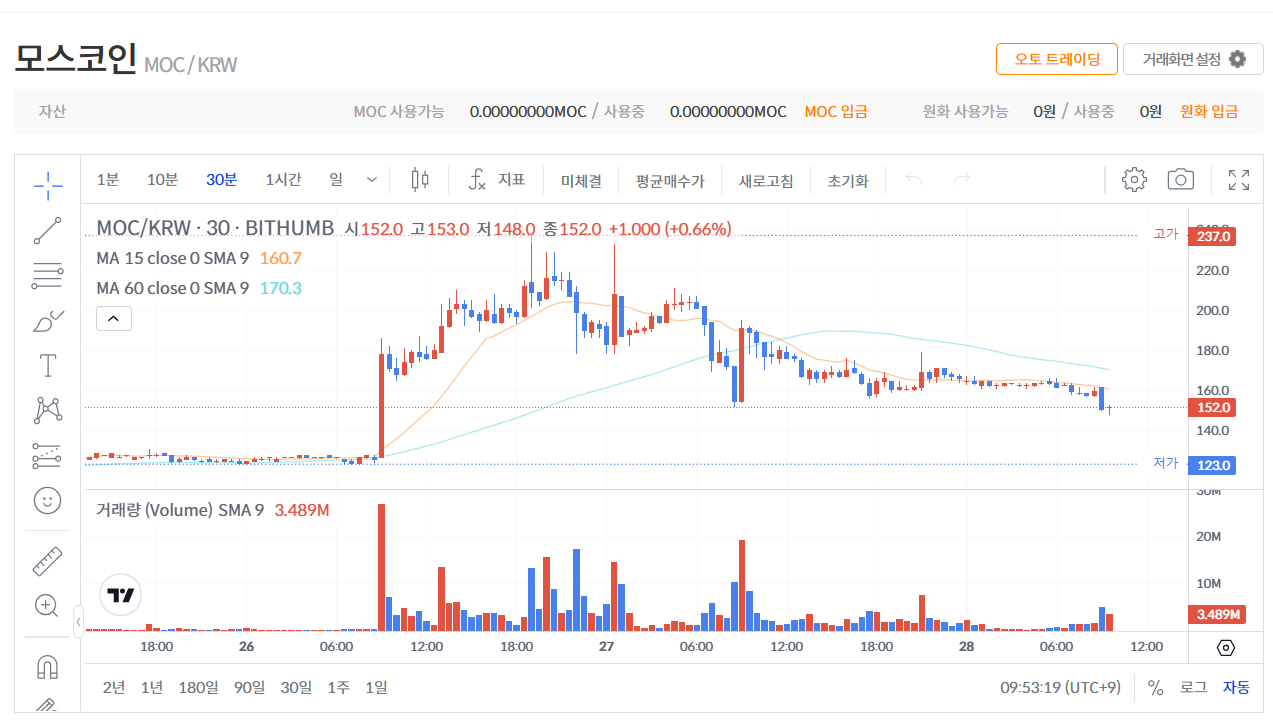Redo the chart action
The width and height of the screenshot is (1273, 728).
pyautogui.click(x=962, y=180)
